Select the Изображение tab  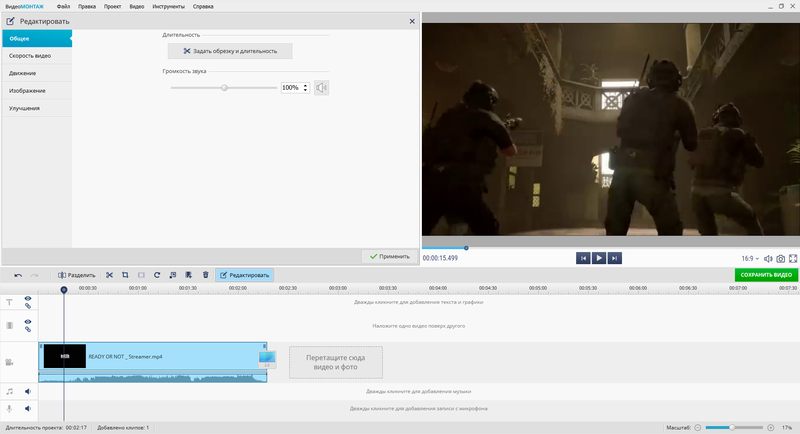tap(37, 90)
